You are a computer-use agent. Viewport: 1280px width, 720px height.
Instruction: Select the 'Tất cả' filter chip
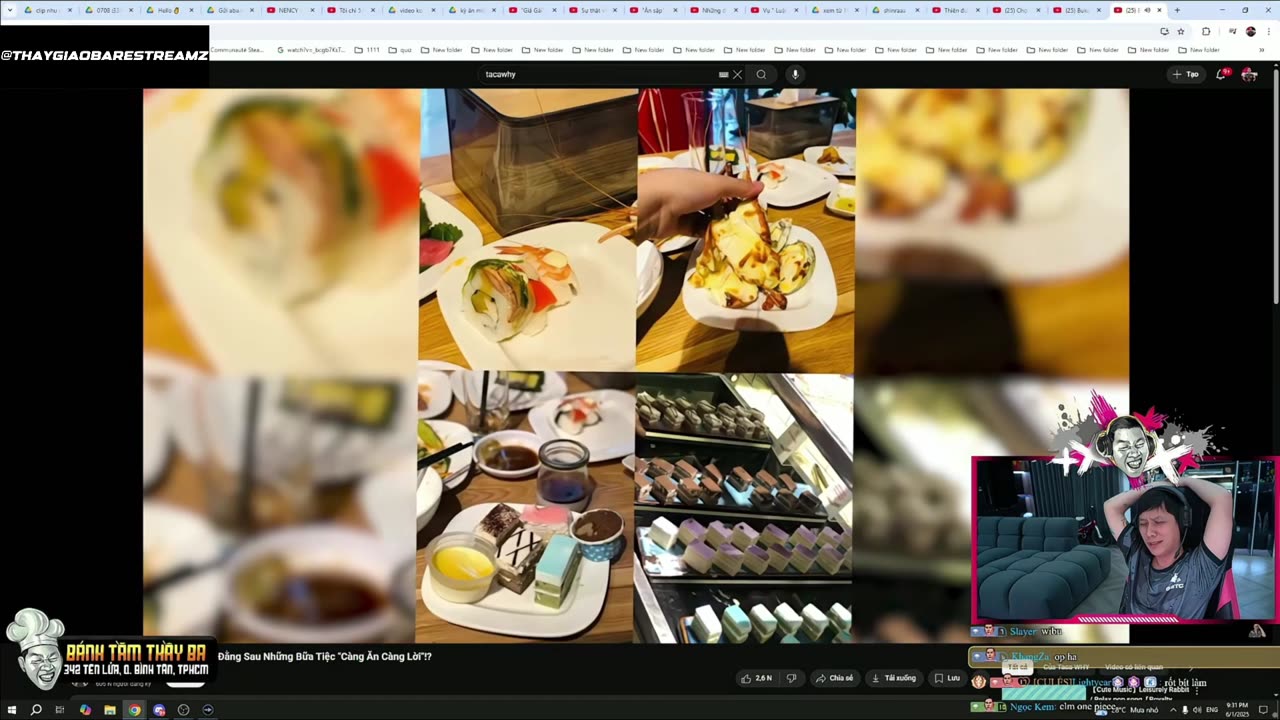click(1017, 667)
